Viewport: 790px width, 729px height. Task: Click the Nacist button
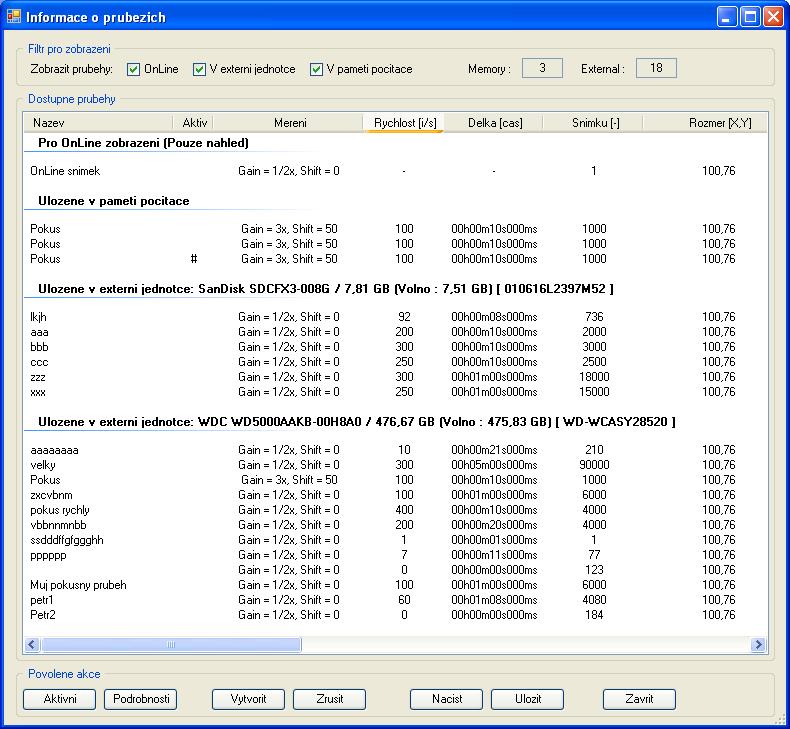446,699
